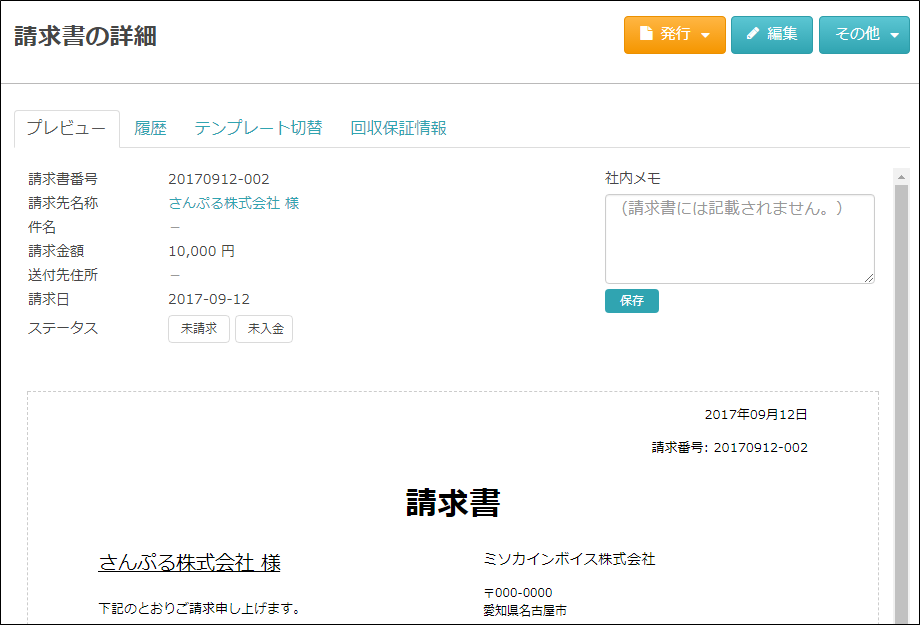This screenshot has height=625, width=920.
Task: Click inside the 社内メモ text area
Action: pyautogui.click(x=739, y=239)
